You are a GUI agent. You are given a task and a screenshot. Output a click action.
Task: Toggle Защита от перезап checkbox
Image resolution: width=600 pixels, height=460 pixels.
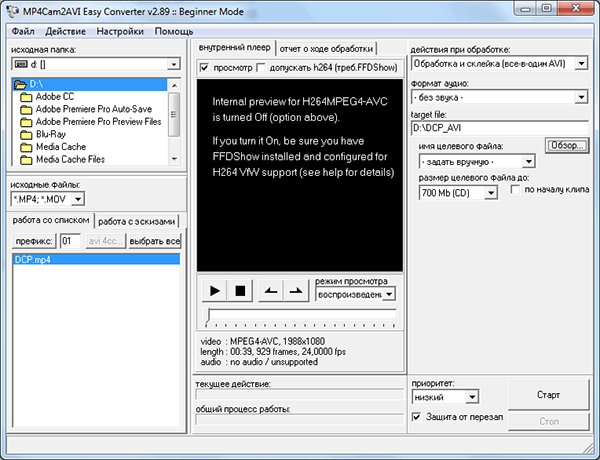click(x=416, y=417)
